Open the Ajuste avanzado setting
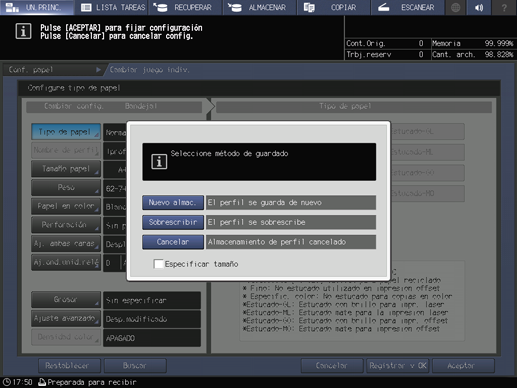This screenshot has height=388, width=517. click(66, 318)
